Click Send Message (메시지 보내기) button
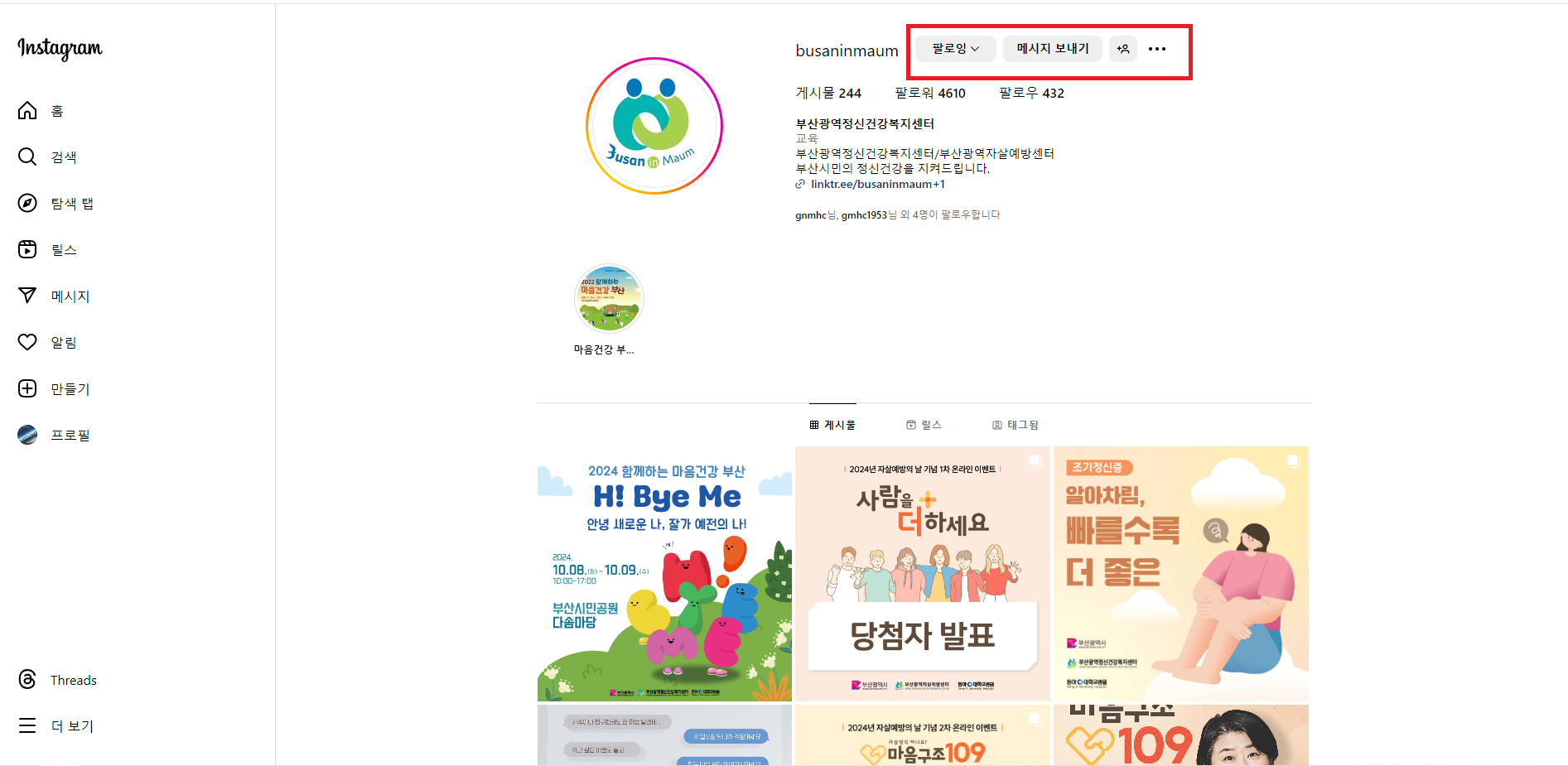The image size is (1568, 766). tap(1052, 49)
